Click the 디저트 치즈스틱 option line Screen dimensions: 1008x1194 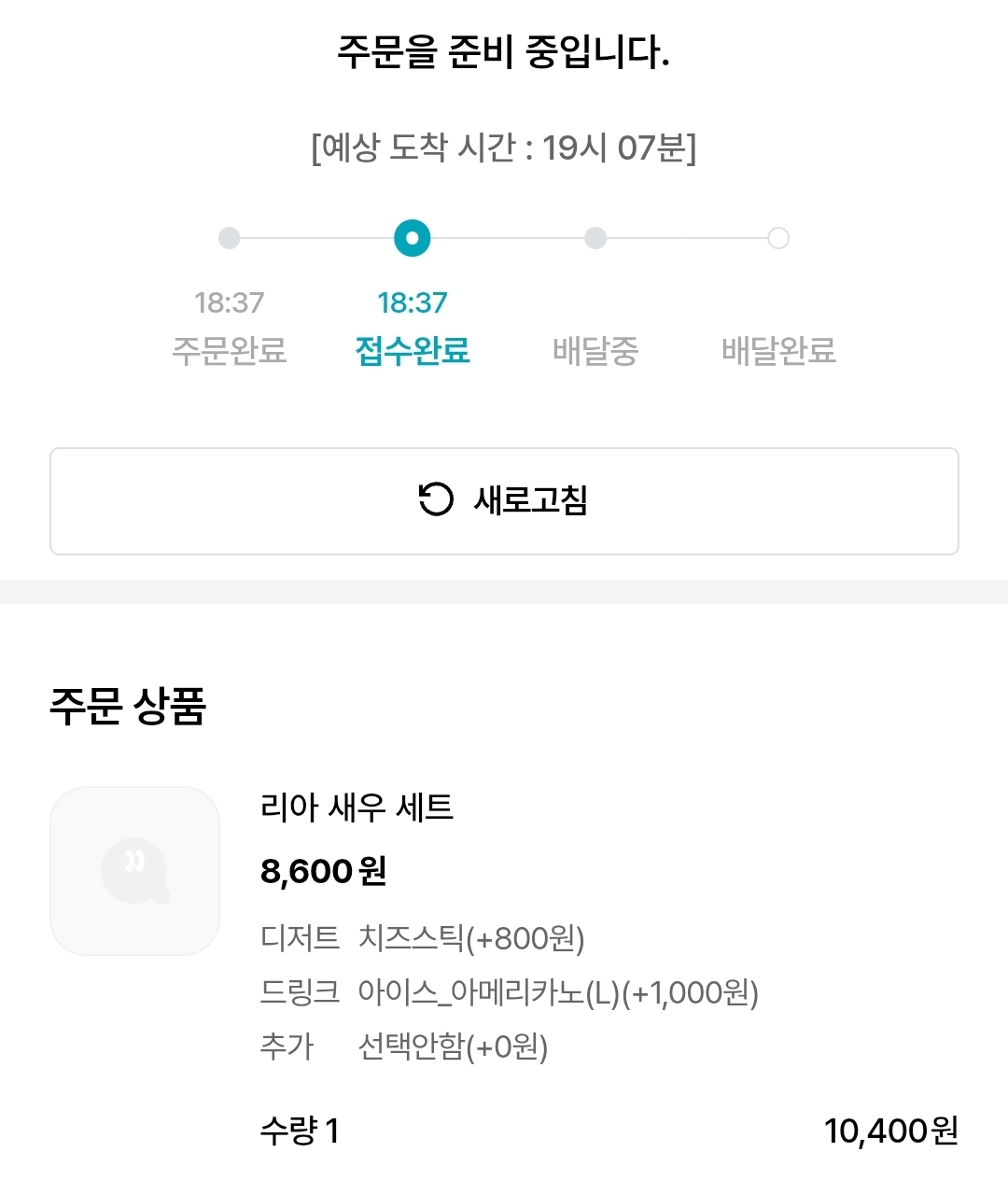[x=422, y=937]
